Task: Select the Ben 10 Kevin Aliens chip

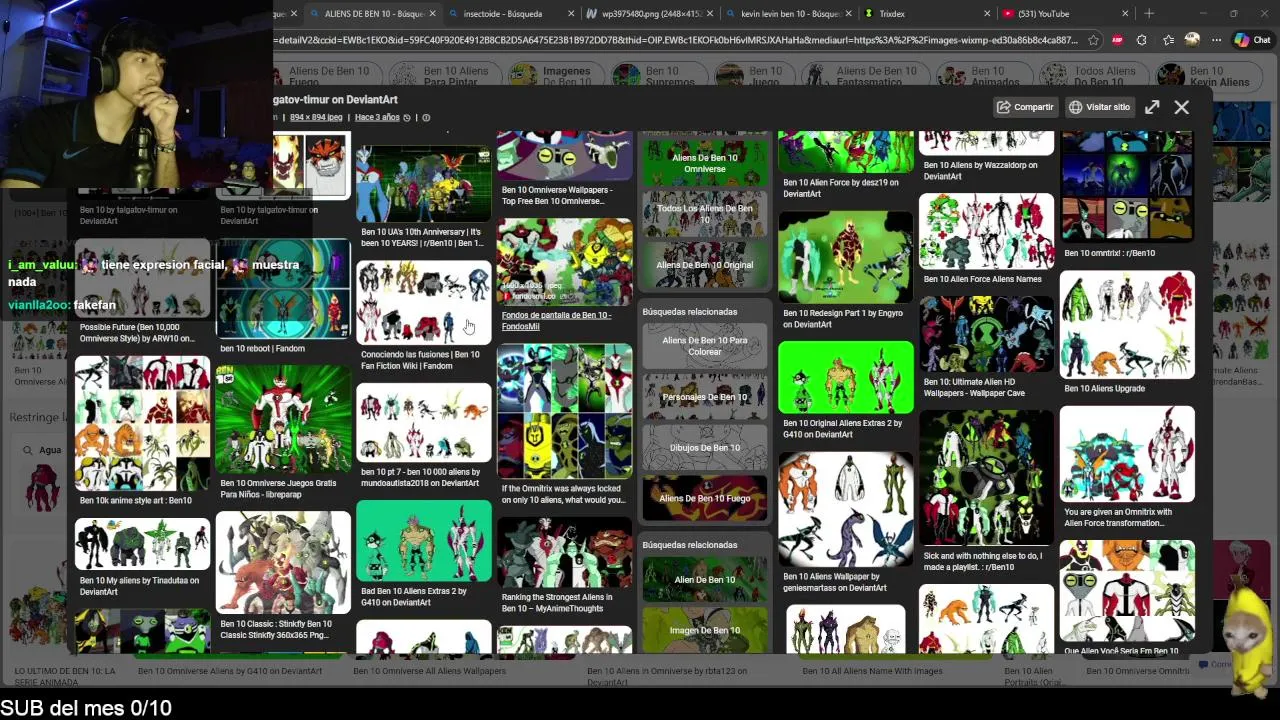Action: pos(1207,77)
